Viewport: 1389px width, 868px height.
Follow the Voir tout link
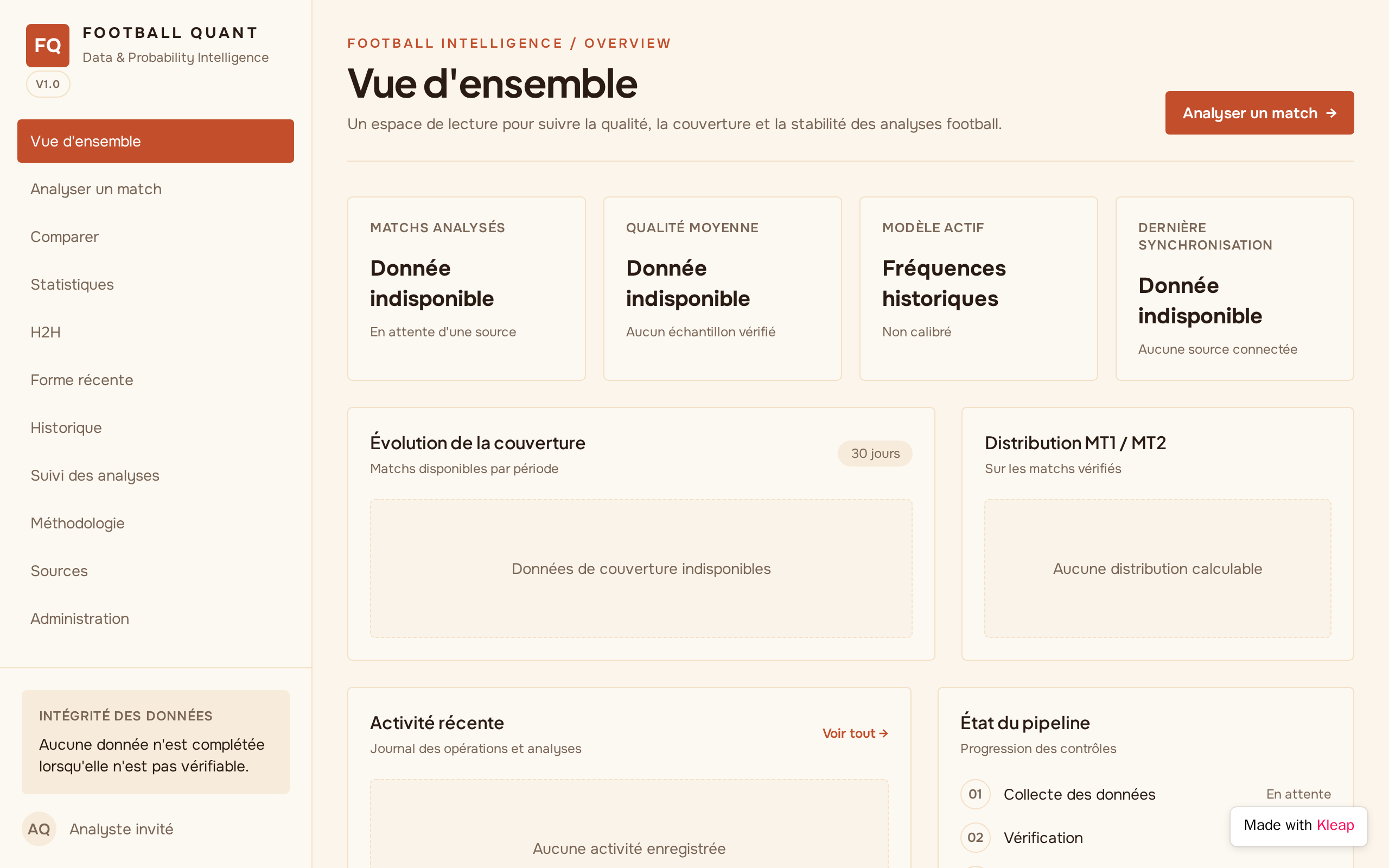[855, 733]
